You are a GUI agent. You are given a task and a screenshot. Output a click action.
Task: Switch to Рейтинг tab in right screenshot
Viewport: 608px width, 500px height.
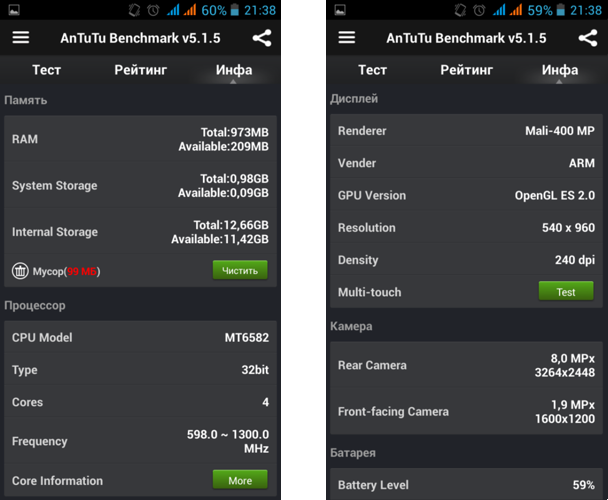[x=466, y=70]
